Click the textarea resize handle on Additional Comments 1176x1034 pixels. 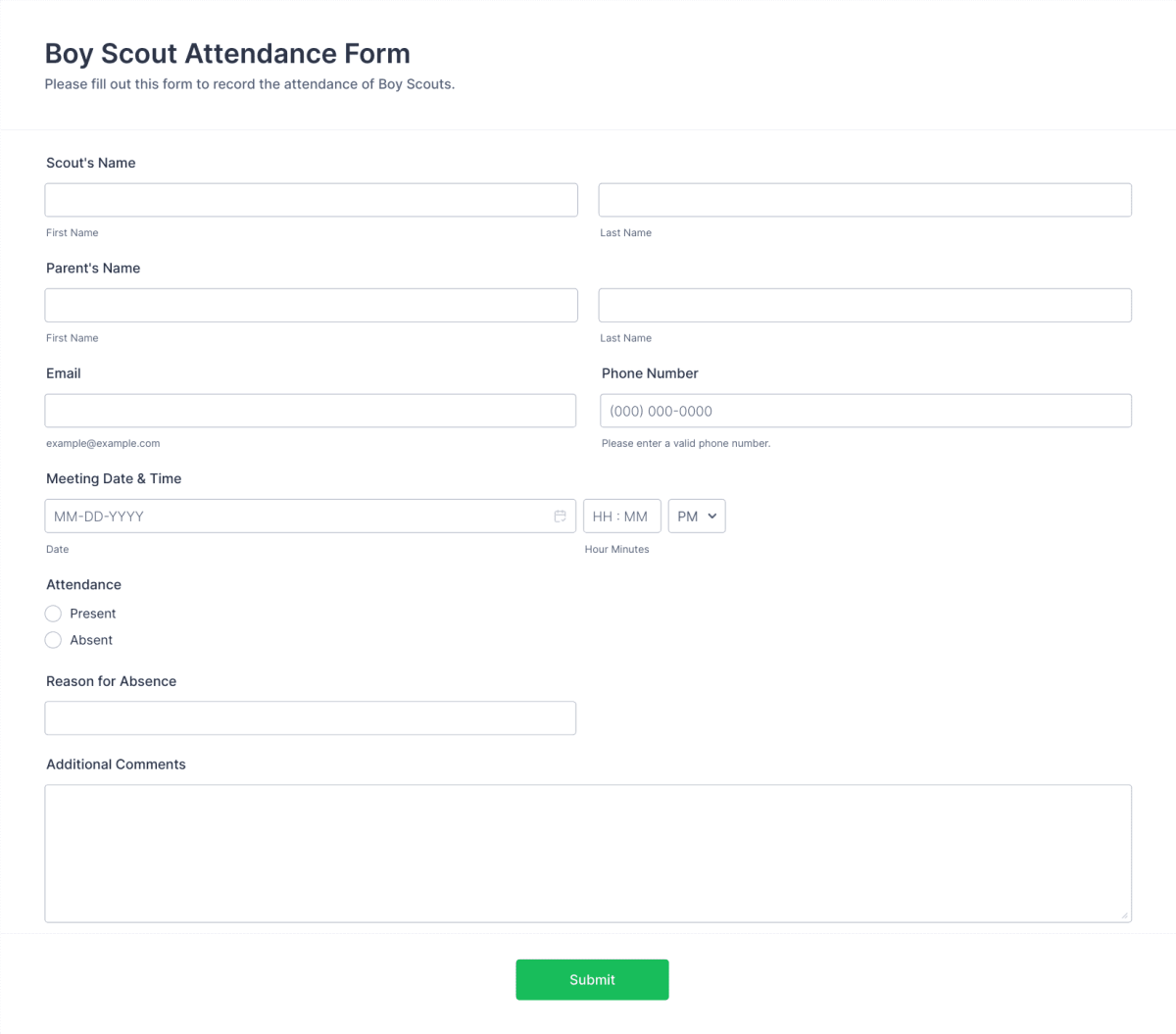click(1124, 915)
